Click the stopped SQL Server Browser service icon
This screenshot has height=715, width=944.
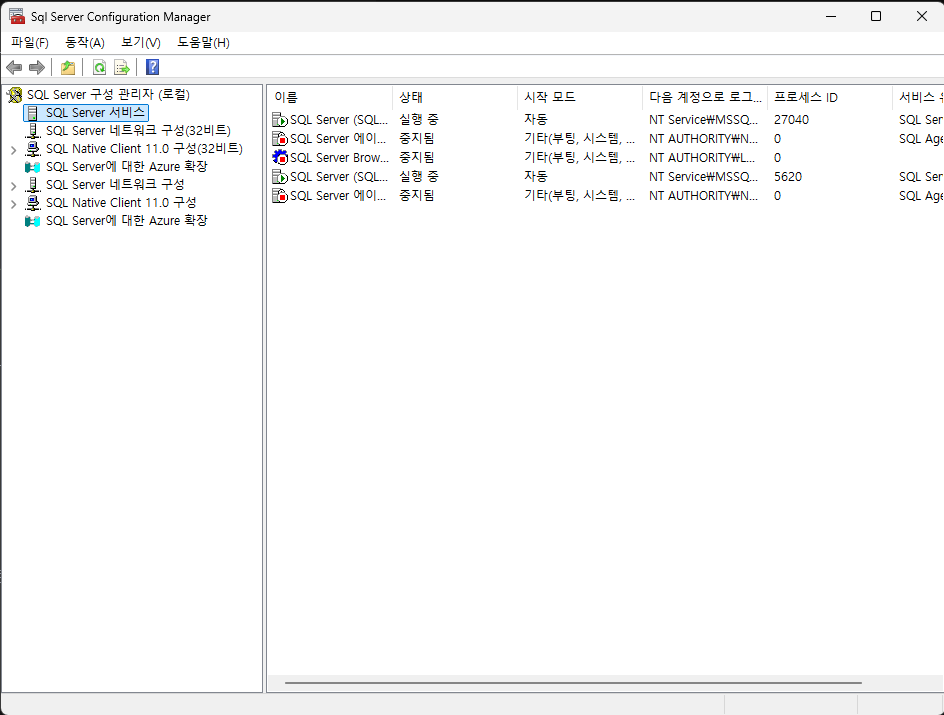coord(280,158)
